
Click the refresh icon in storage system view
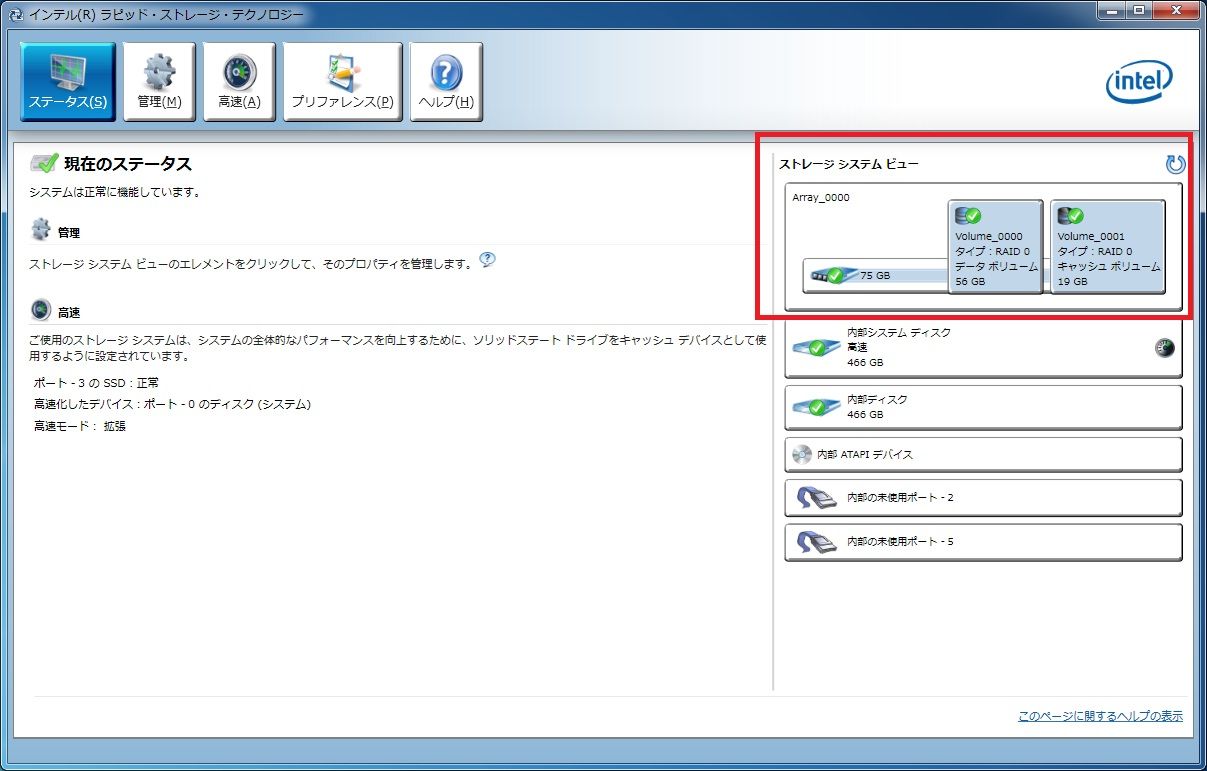[x=1175, y=164]
